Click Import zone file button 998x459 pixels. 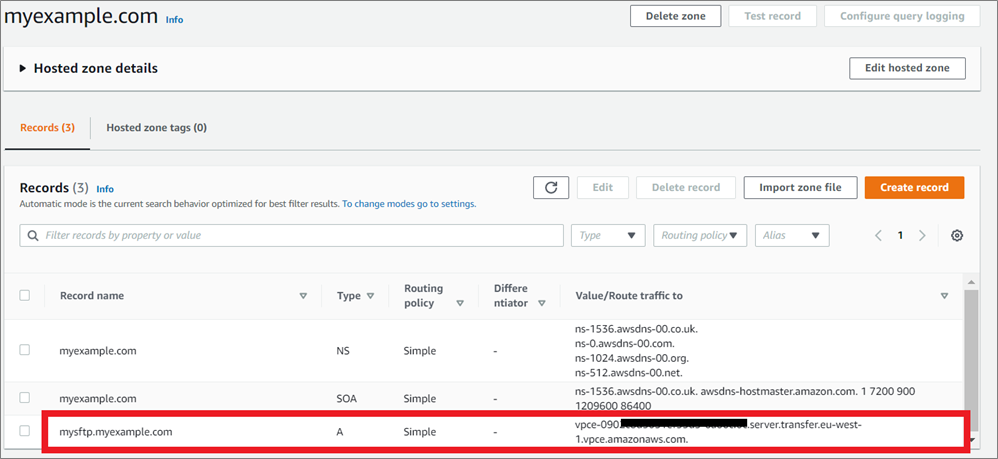click(x=800, y=187)
